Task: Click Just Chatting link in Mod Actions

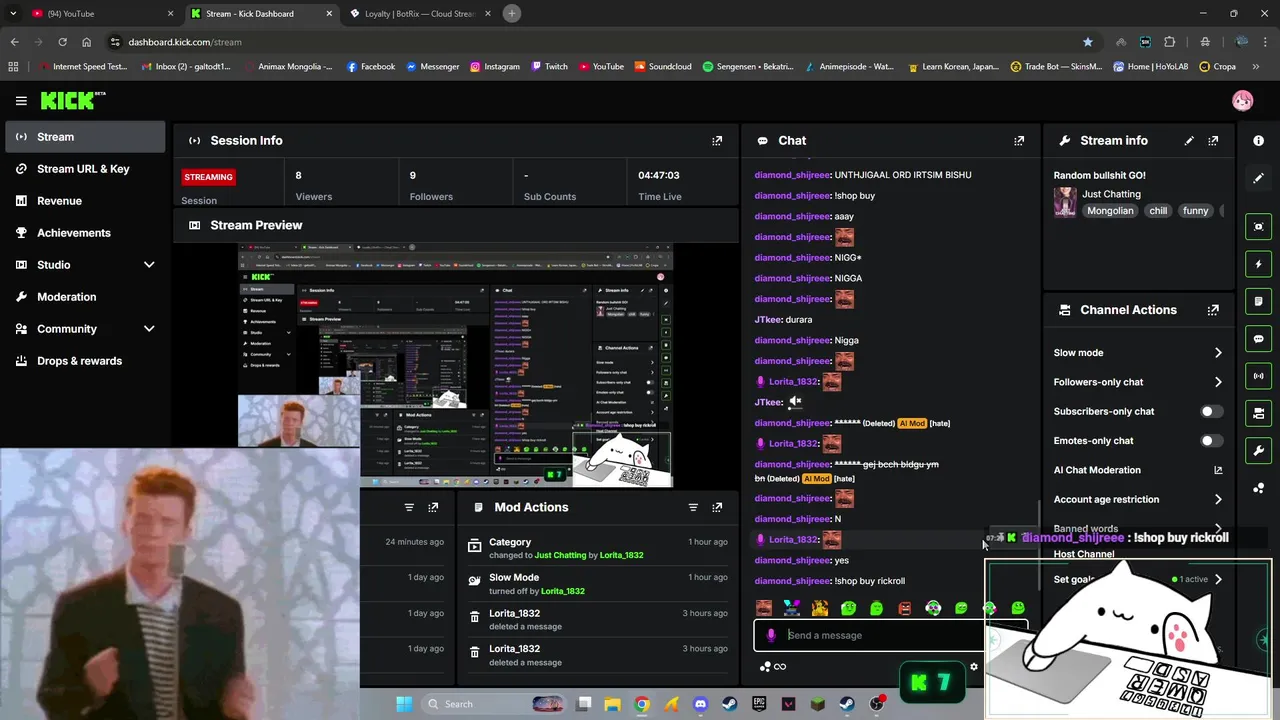Action: click(x=560, y=556)
